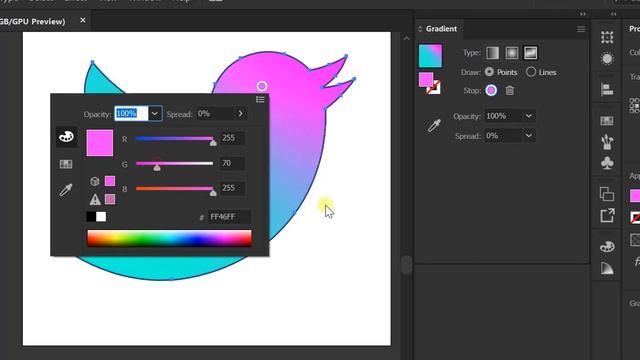Switch to the Gradient panel tab
Viewport: 640px width, 360px height.
441,29
